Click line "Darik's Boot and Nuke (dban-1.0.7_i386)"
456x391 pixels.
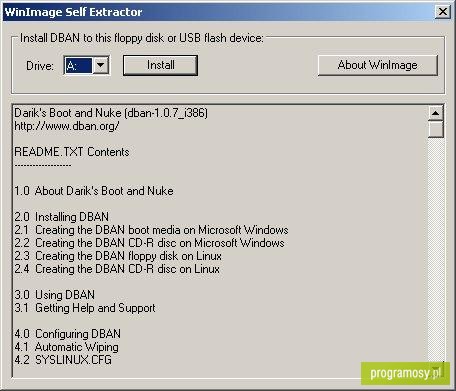pos(111,113)
